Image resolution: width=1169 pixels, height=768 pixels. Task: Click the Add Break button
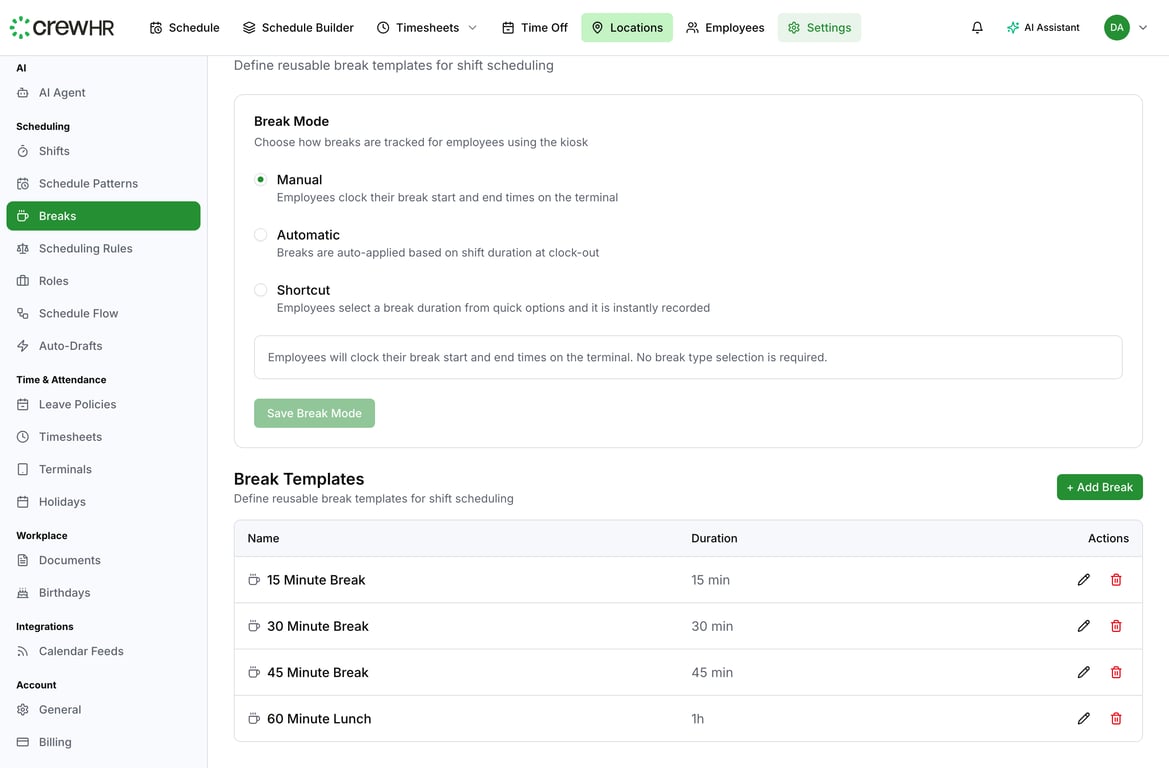[x=1099, y=487]
